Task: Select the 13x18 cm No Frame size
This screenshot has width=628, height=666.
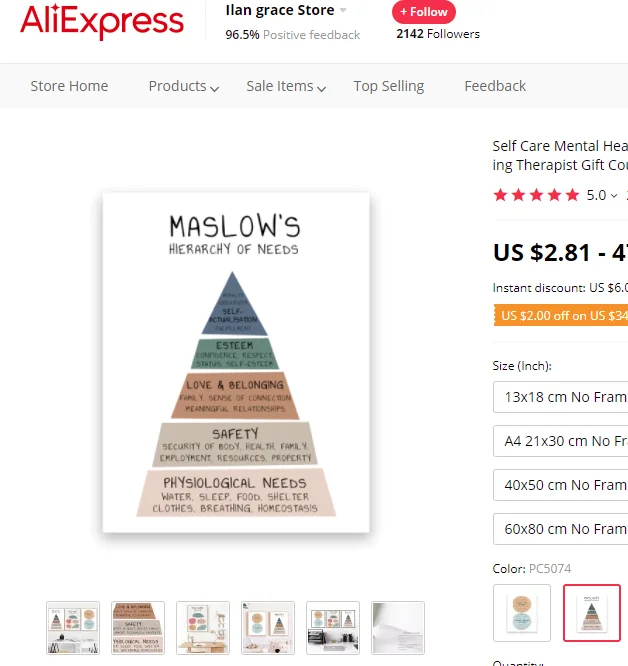Action: click(560, 397)
